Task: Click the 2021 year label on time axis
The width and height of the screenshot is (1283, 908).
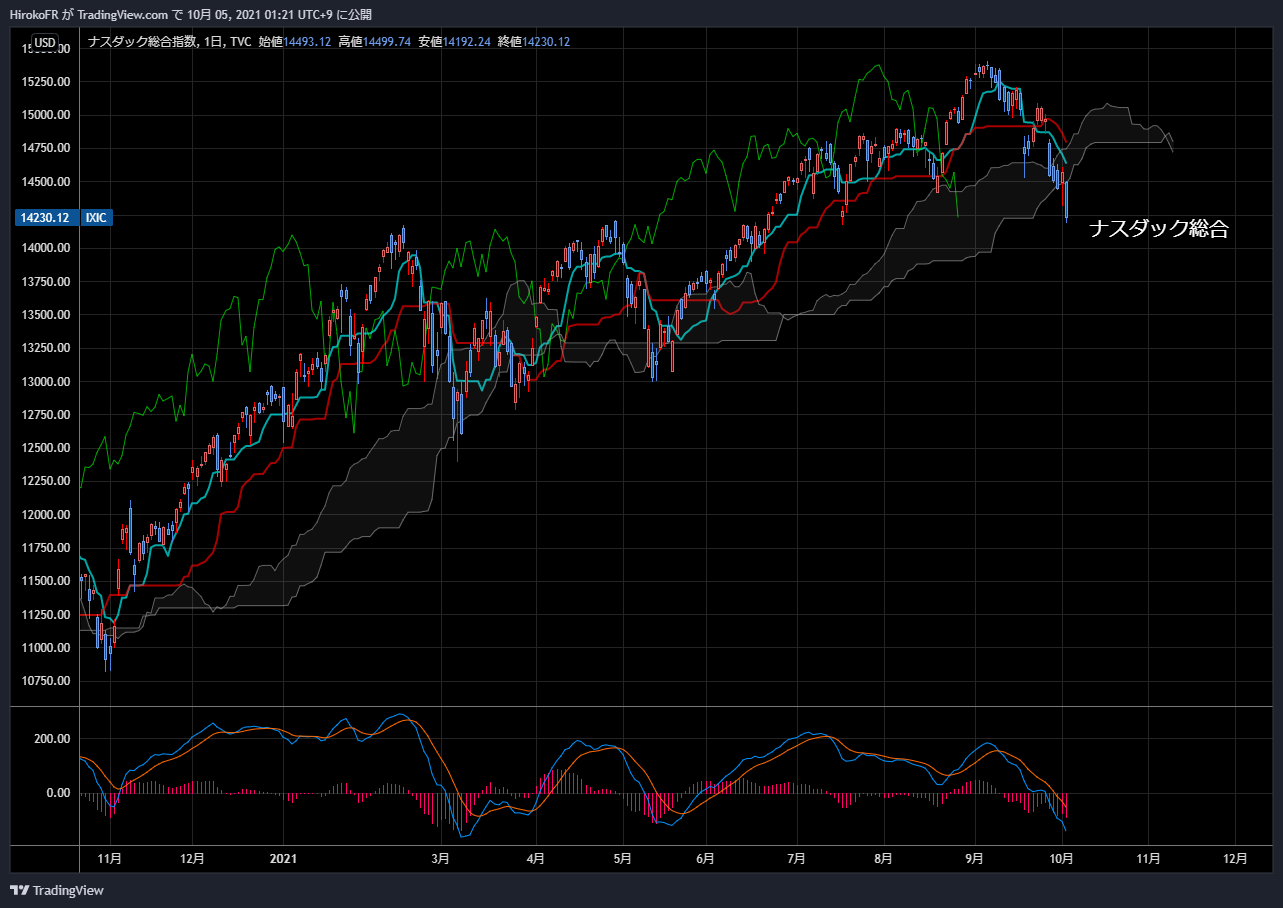Action: 284,858
